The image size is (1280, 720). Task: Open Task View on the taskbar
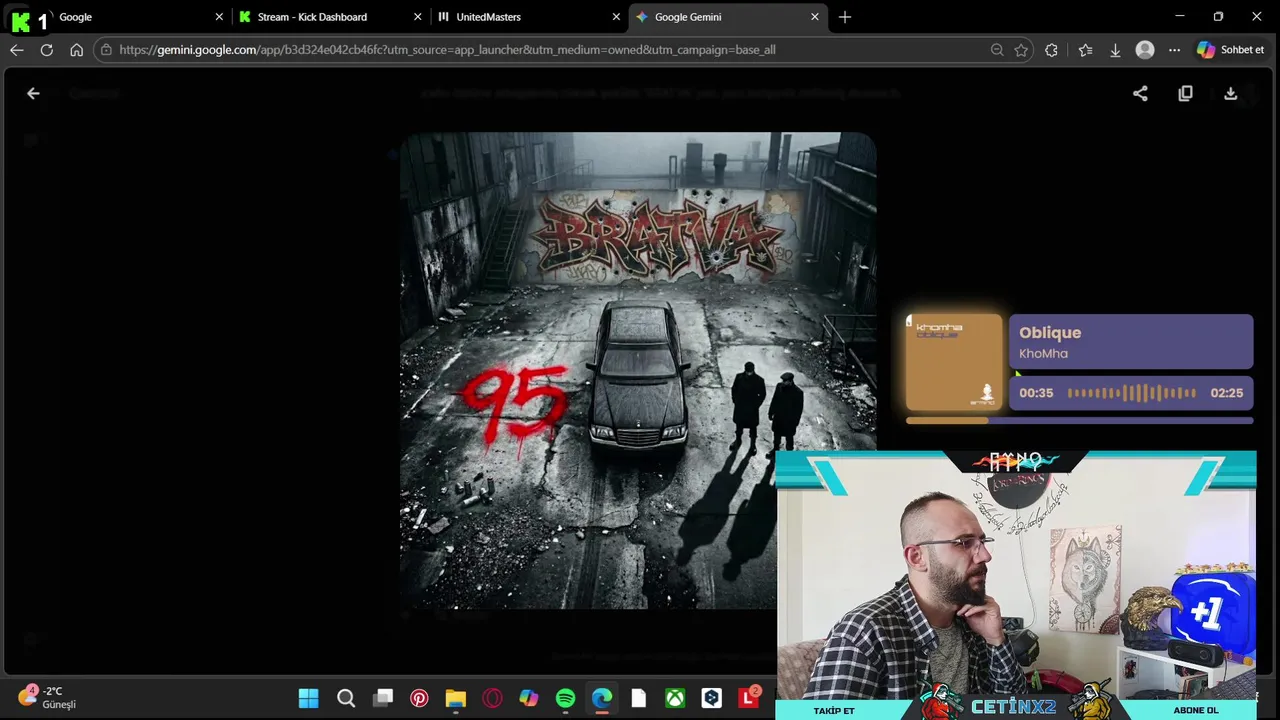383,698
